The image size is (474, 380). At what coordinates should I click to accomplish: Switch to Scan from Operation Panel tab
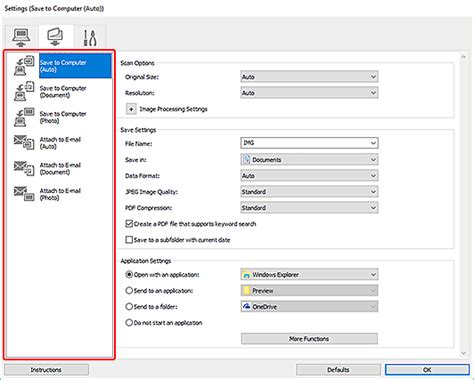56,37
